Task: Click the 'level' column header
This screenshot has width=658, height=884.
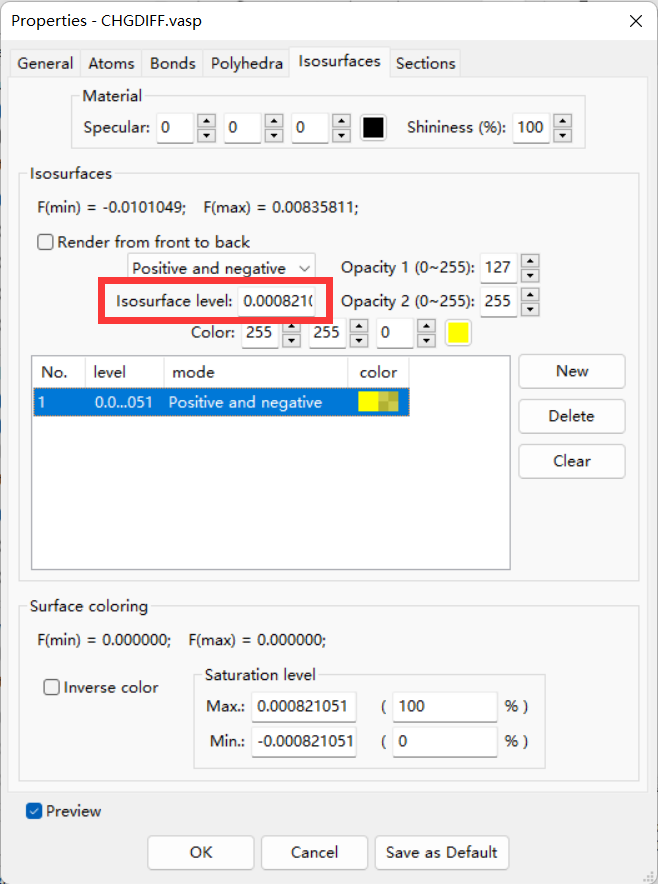Action: 125,372
